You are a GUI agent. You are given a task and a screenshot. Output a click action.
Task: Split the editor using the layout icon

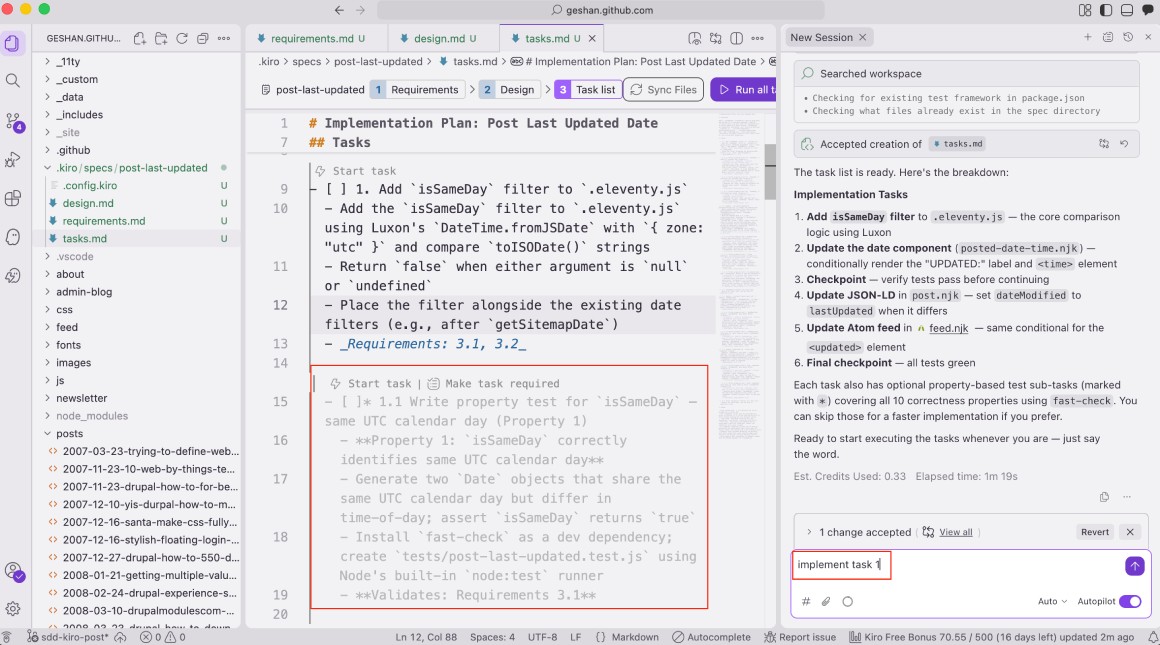[x=736, y=38]
